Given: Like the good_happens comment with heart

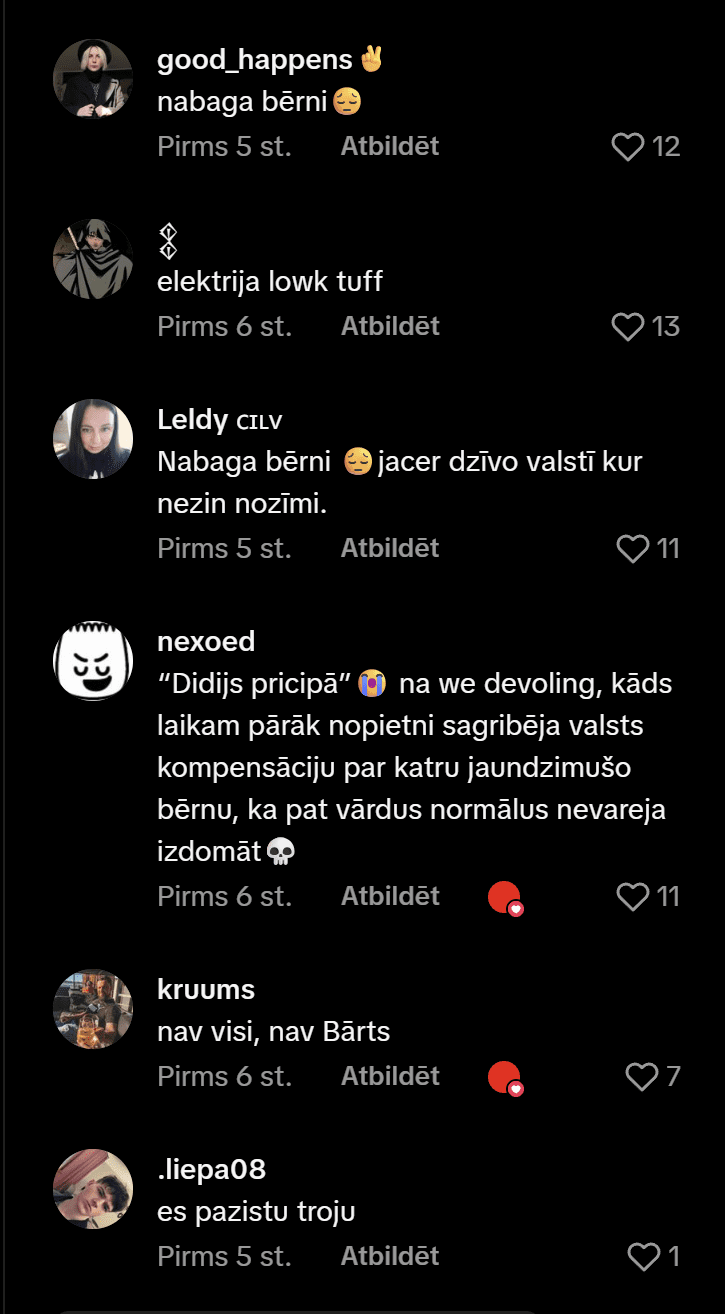Looking at the screenshot, I should tap(628, 147).
